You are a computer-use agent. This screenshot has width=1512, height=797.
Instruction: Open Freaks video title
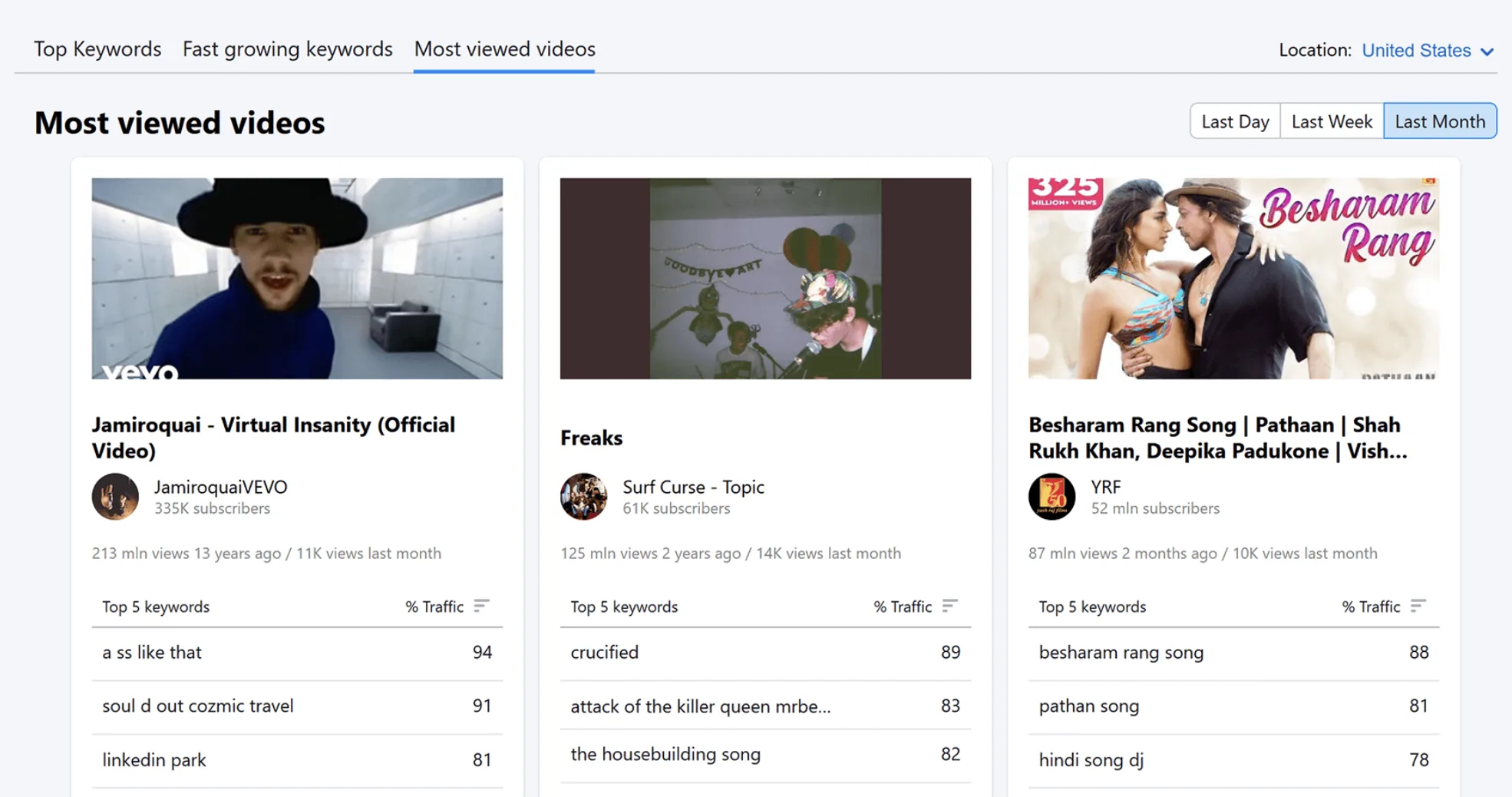click(x=591, y=438)
